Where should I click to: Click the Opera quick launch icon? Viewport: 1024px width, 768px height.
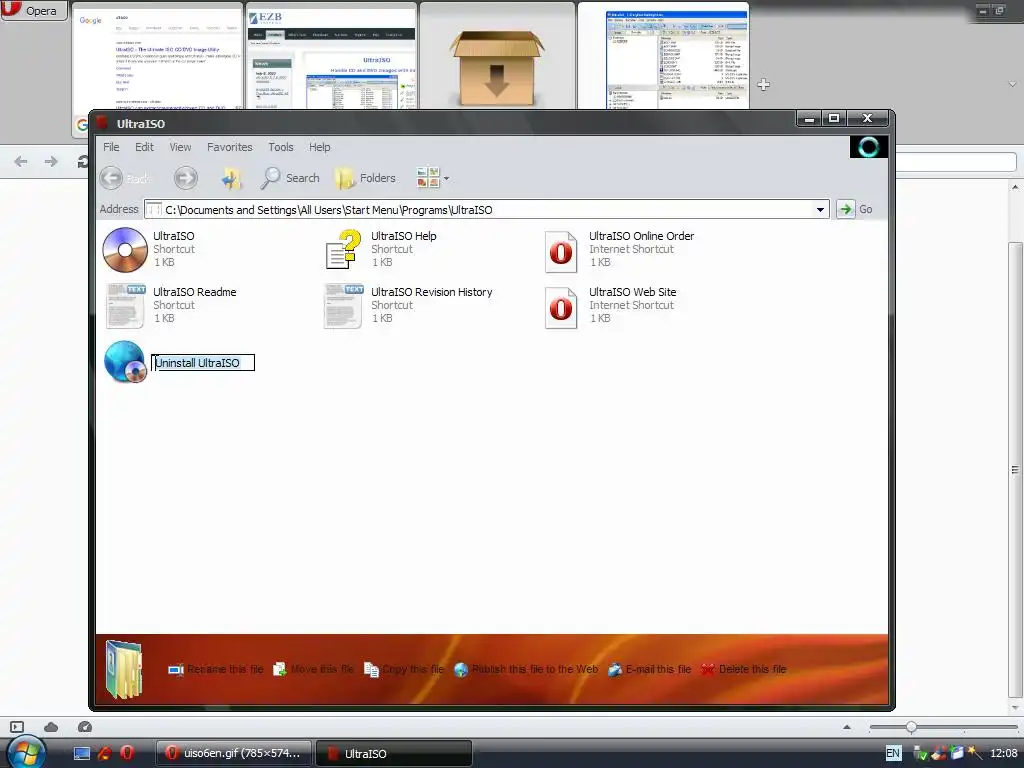(x=127, y=753)
